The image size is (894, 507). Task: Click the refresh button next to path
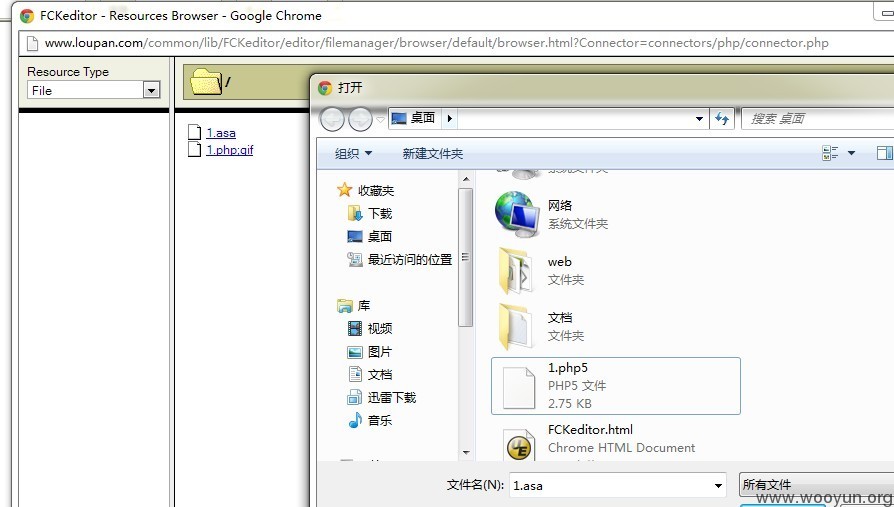[722, 119]
